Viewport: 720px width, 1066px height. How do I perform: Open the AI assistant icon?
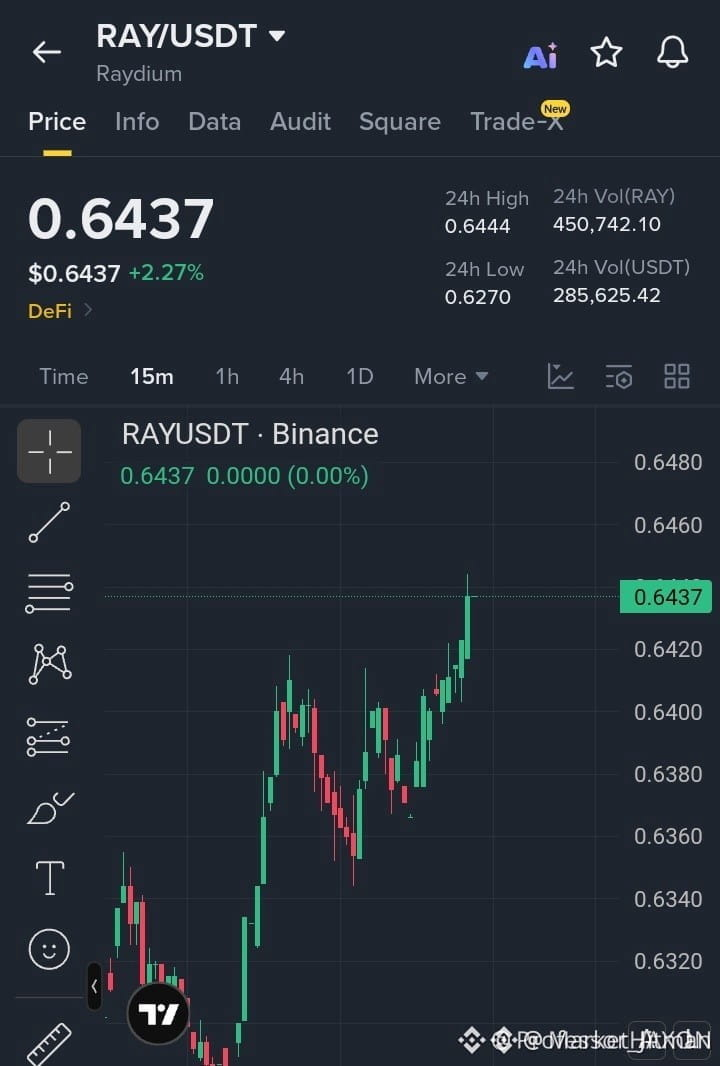coord(541,55)
